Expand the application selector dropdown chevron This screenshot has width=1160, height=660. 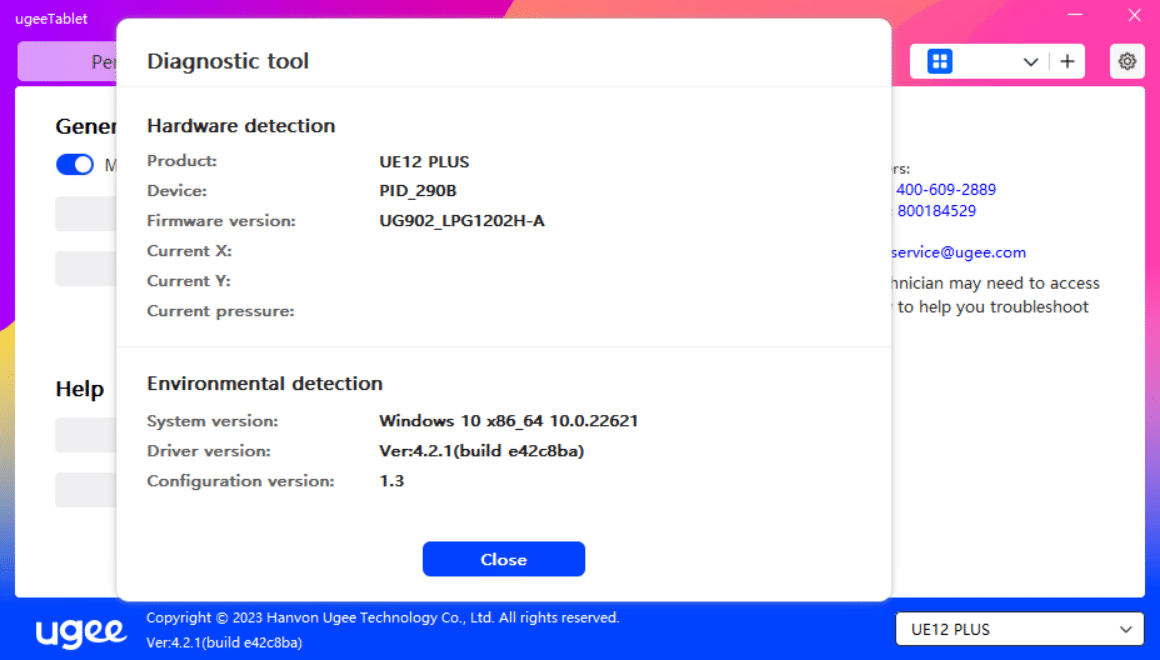[x=1031, y=62]
